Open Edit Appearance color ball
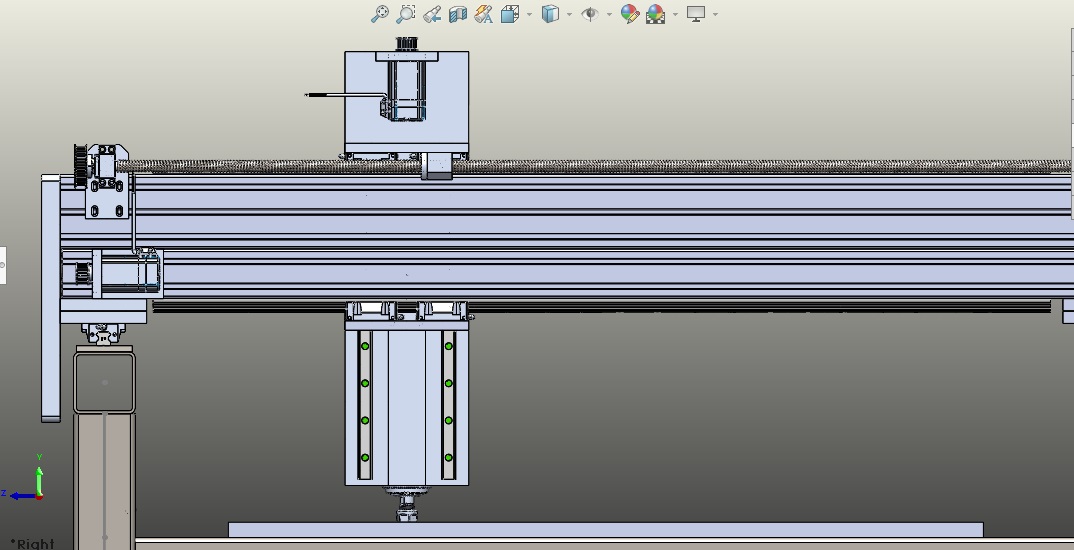 point(629,14)
